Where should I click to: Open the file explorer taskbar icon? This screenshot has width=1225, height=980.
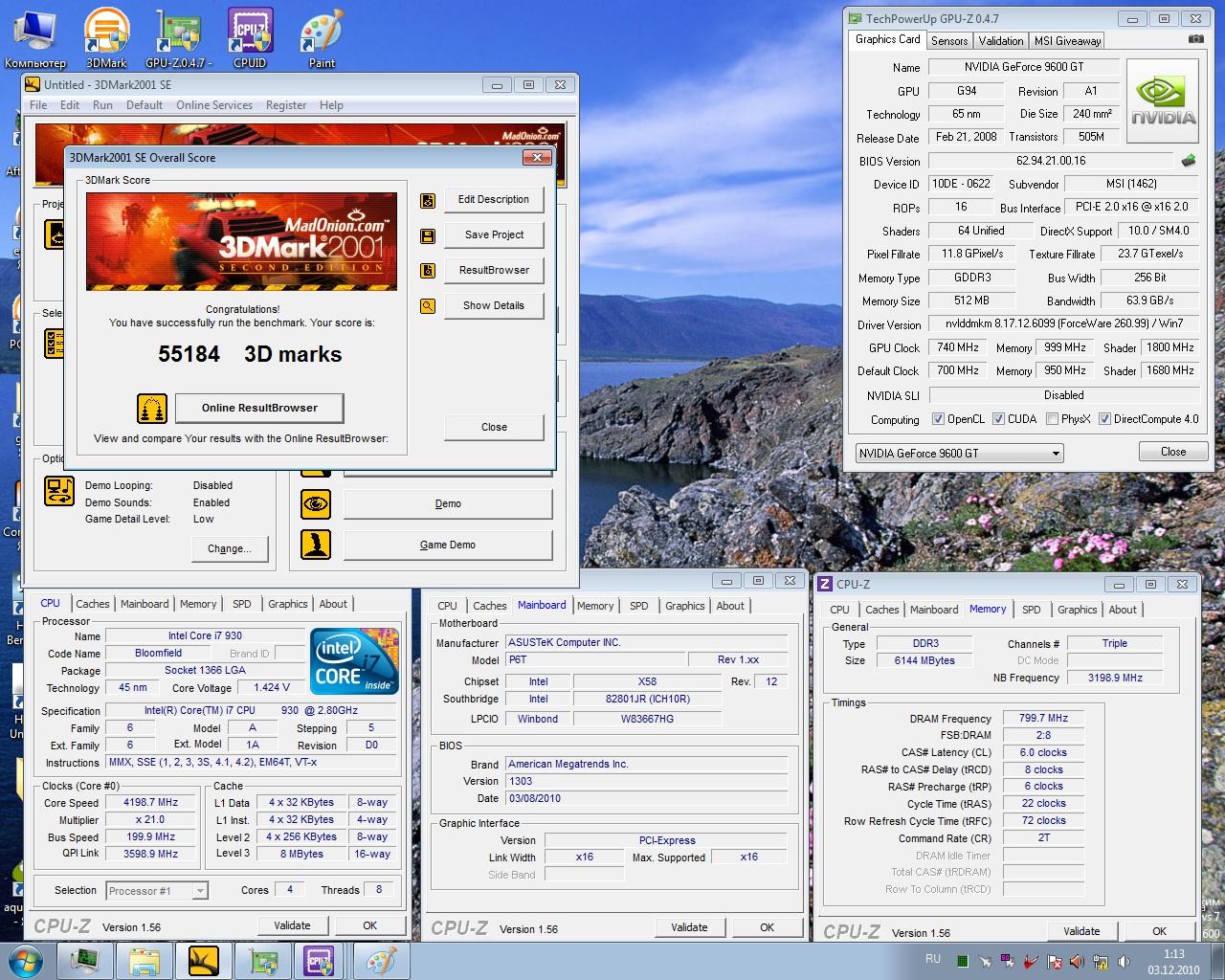point(145,960)
